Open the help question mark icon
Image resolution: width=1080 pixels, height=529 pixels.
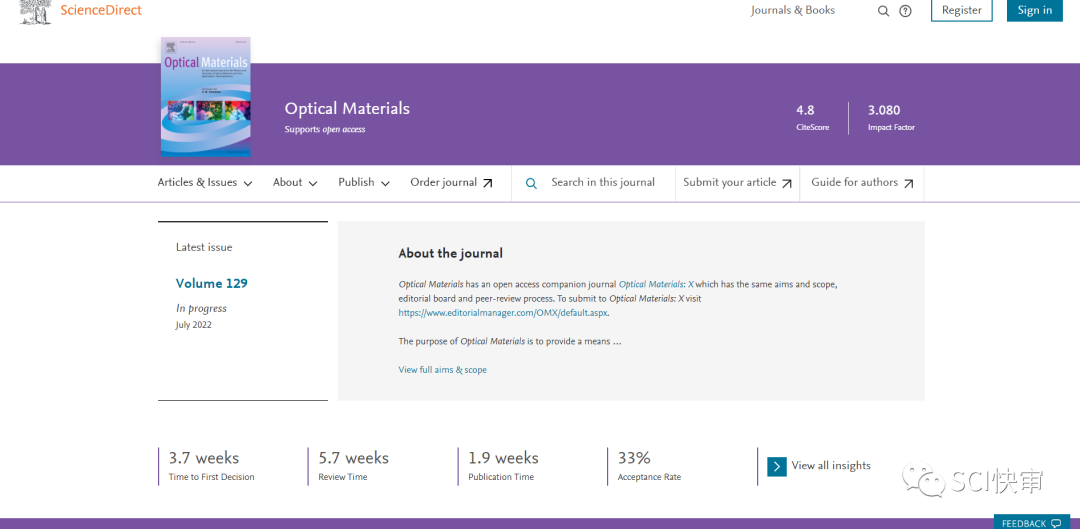[905, 11]
